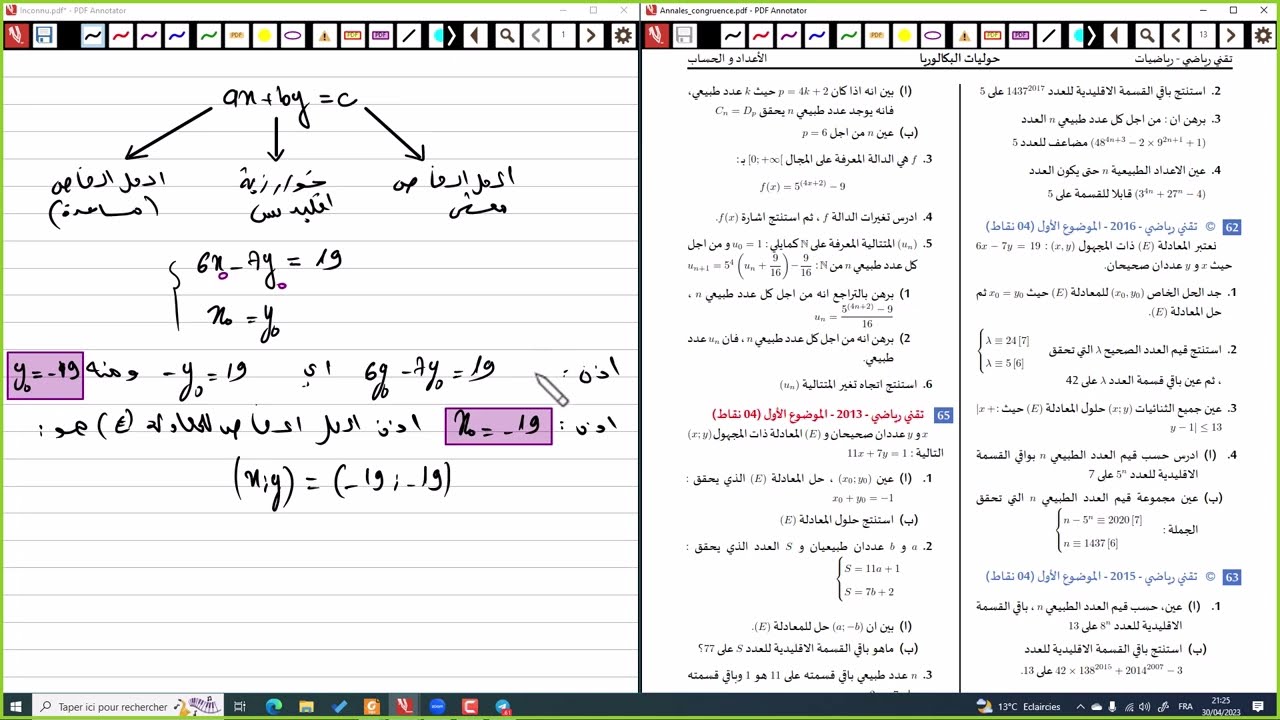
Task: Select the black pen in Annales_congruence.pdf toolbar
Action: coord(733,36)
